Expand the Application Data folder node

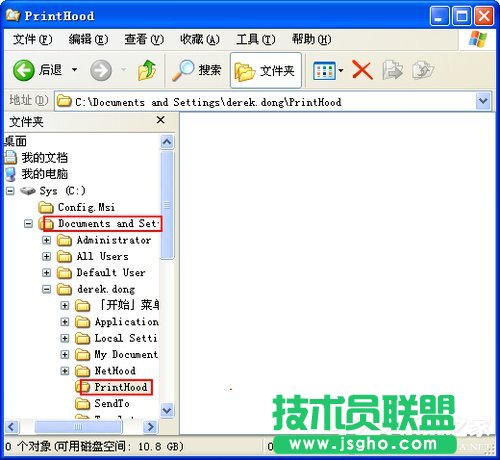point(65,322)
